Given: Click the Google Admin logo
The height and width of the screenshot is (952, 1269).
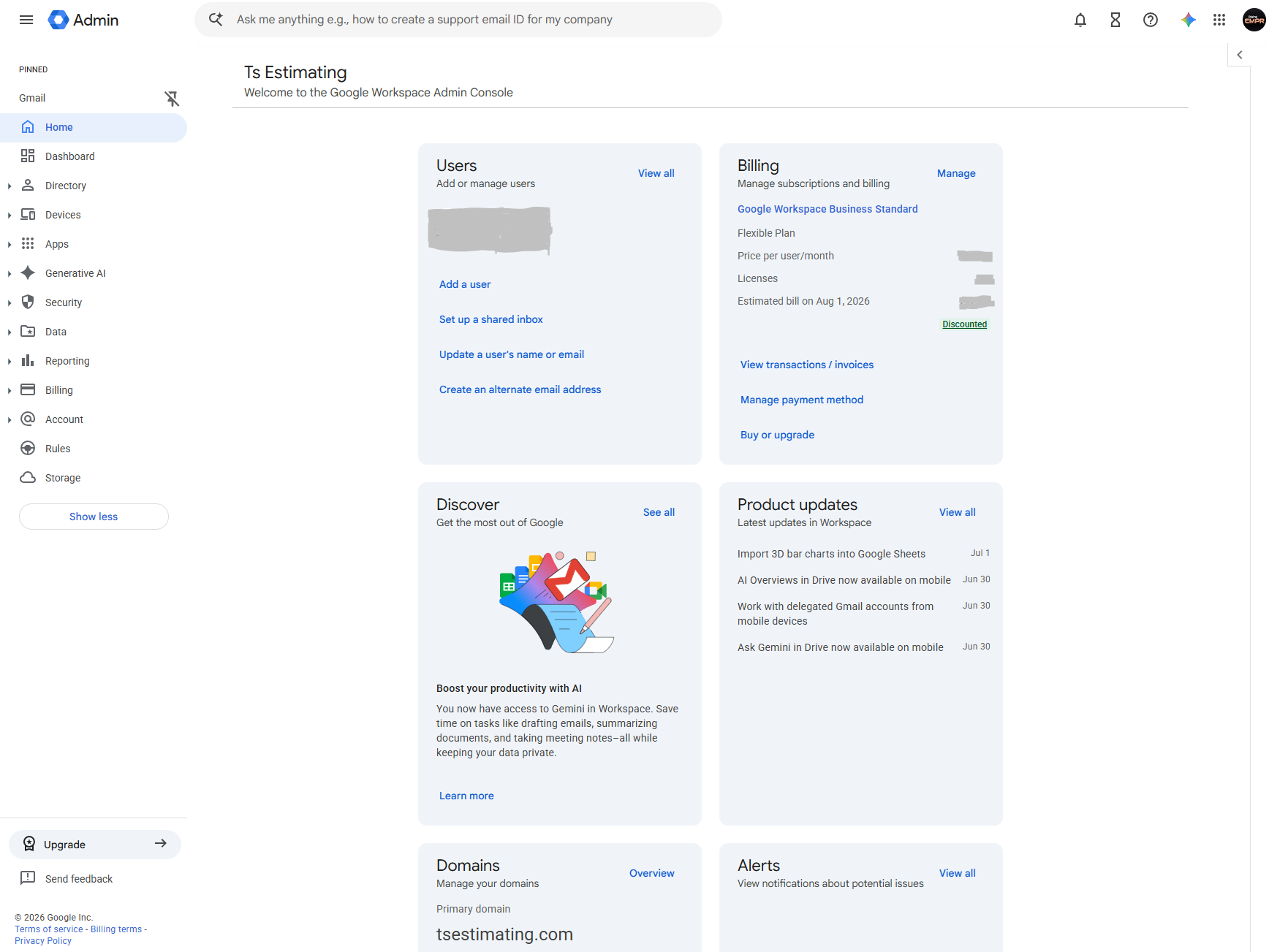Looking at the screenshot, I should pyautogui.click(x=83, y=20).
